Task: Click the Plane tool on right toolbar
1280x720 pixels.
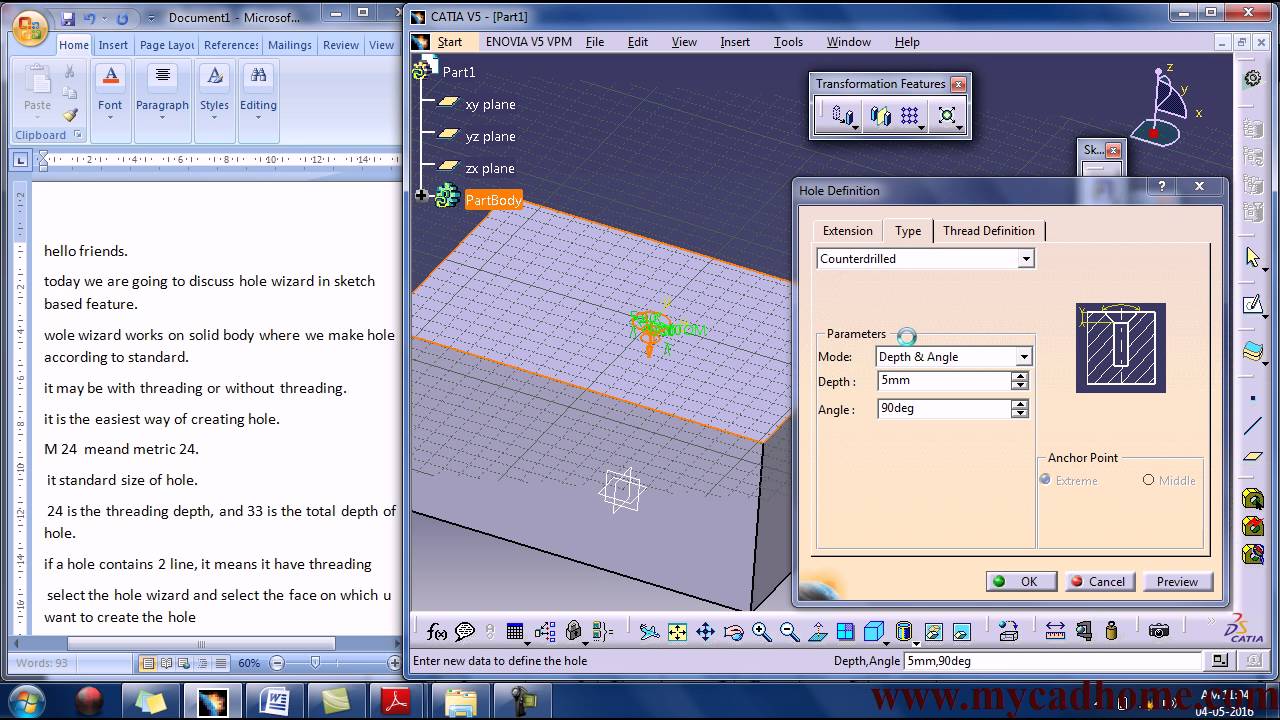Action: pos(1253,457)
